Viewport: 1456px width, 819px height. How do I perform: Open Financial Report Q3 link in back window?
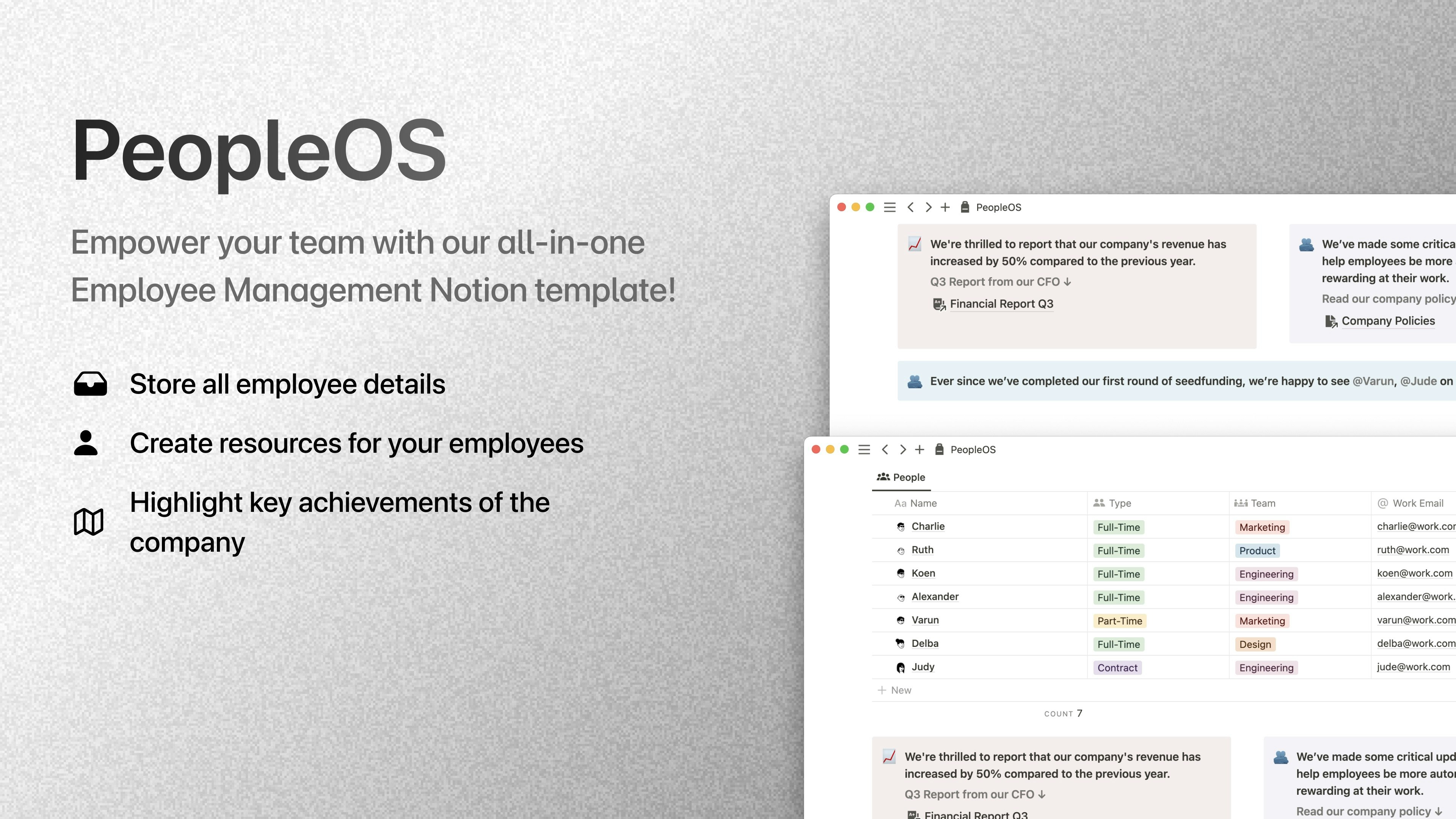pyautogui.click(x=1001, y=304)
